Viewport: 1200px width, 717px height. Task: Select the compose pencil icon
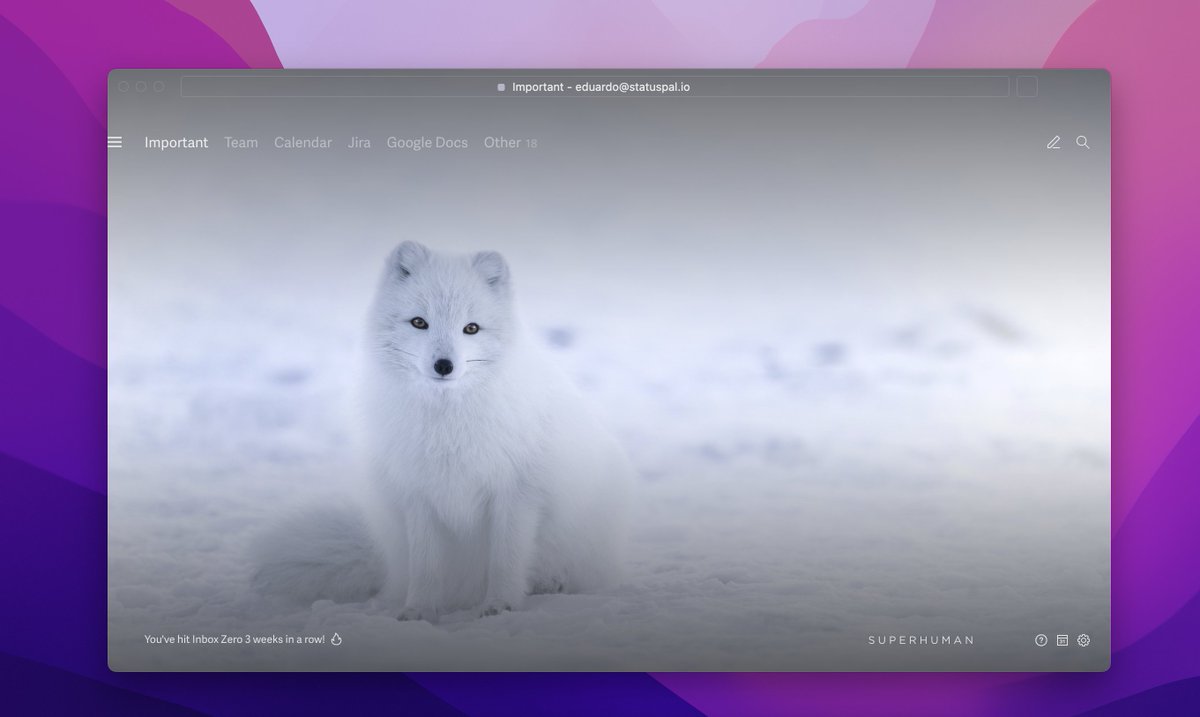click(x=1053, y=142)
